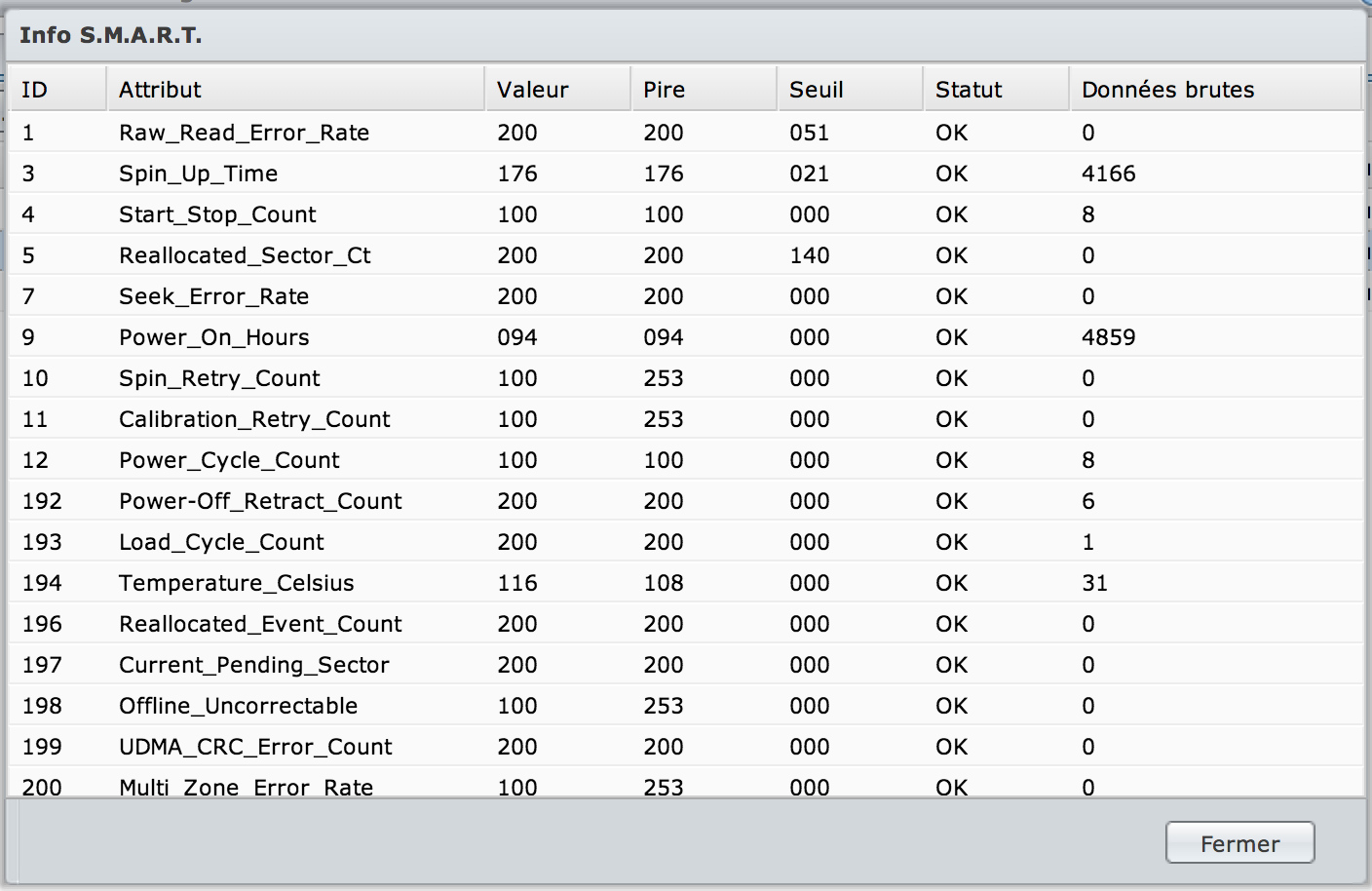Screen dimensions: 1372x891
Task: Select the Power-Off_Retract_Count row
Action: [x=260, y=501]
